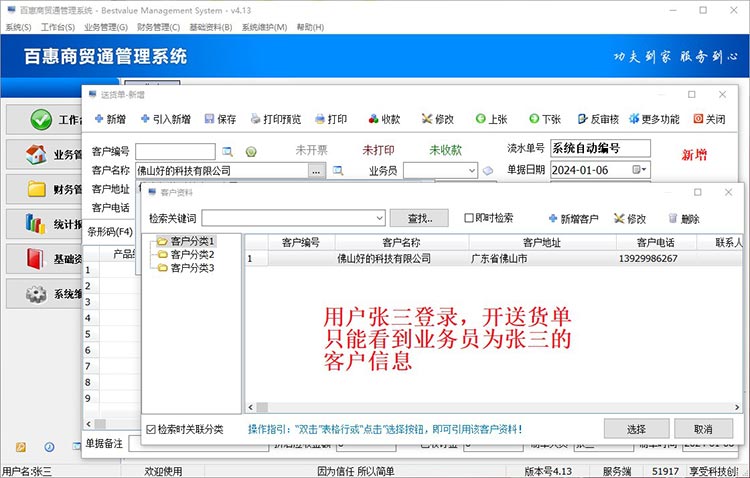Click 修改 in the customer dialog toolbar

[630, 219]
